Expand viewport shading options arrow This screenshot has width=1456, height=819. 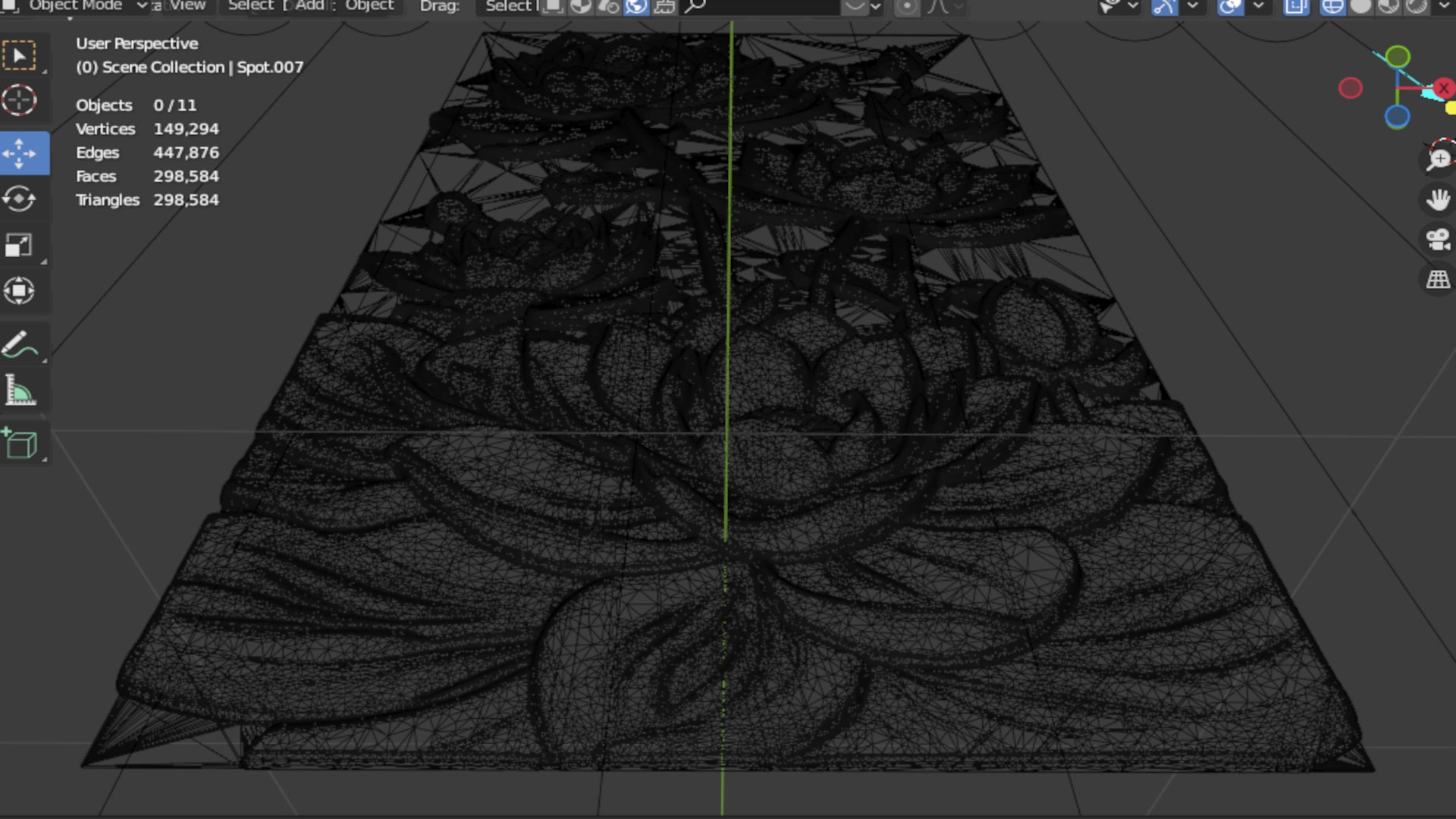pyautogui.click(x=1445, y=7)
